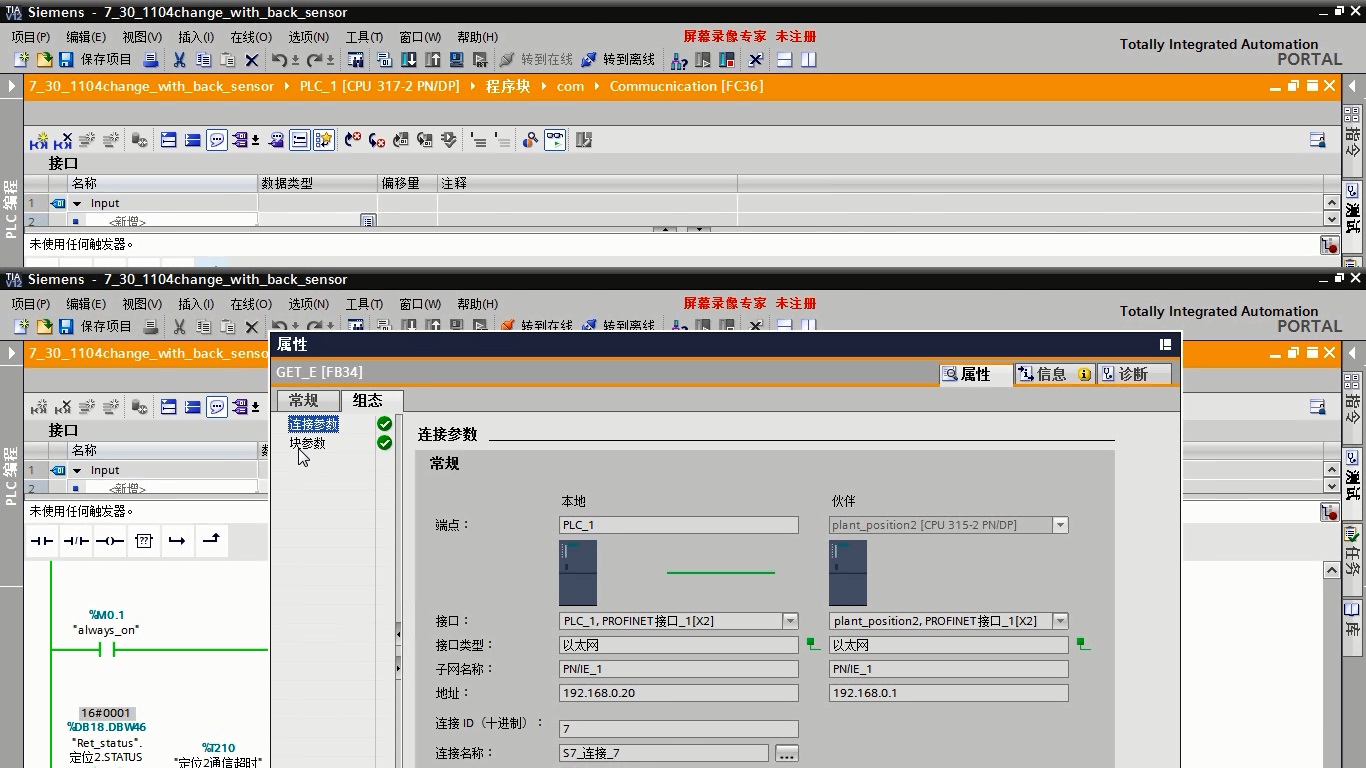Collapse the Input row in top interface table
Viewport: 1366px width, 768px height.
click(77, 203)
